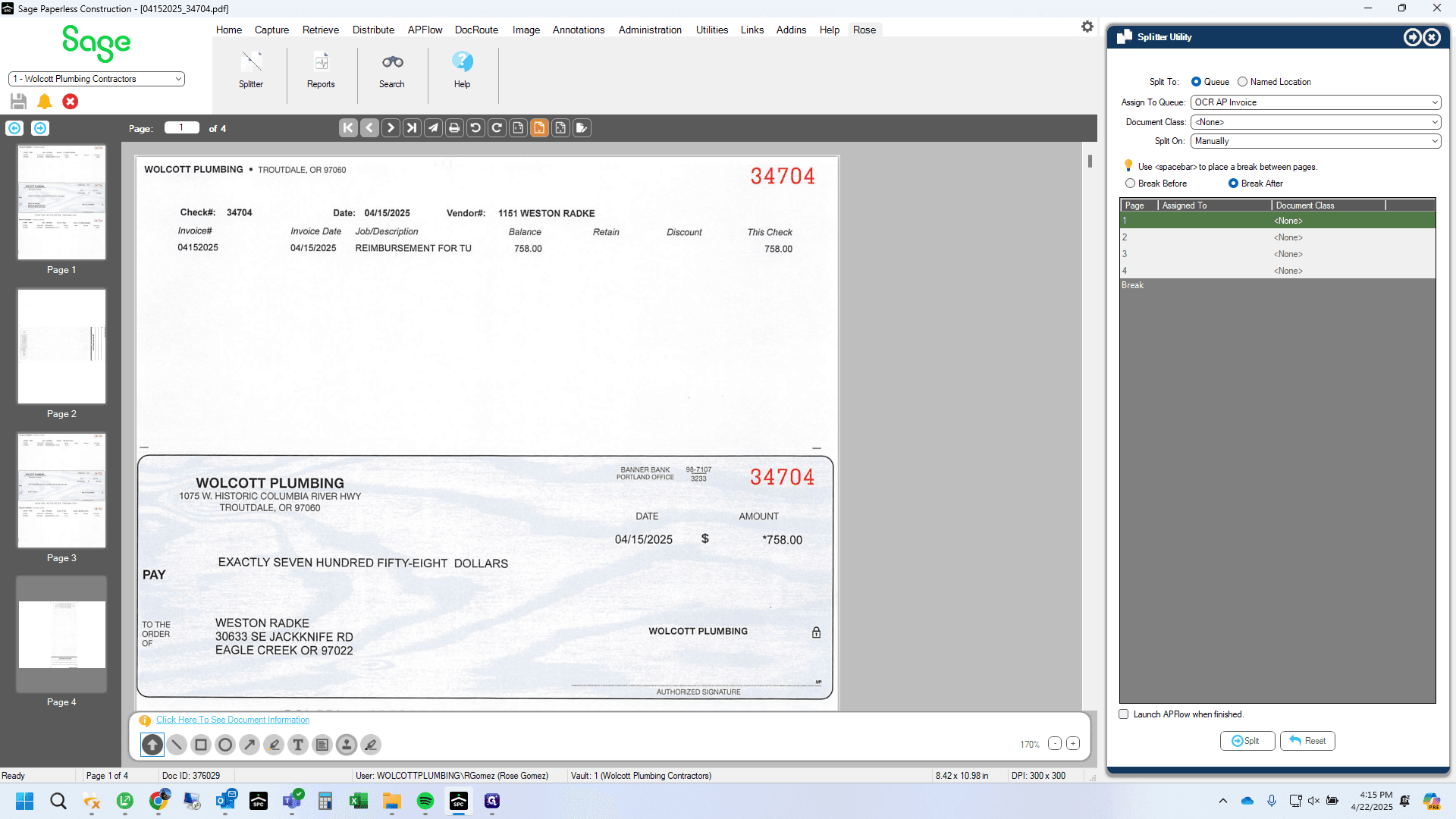
Task: Open the Document Class dropdown
Action: 1316,122
